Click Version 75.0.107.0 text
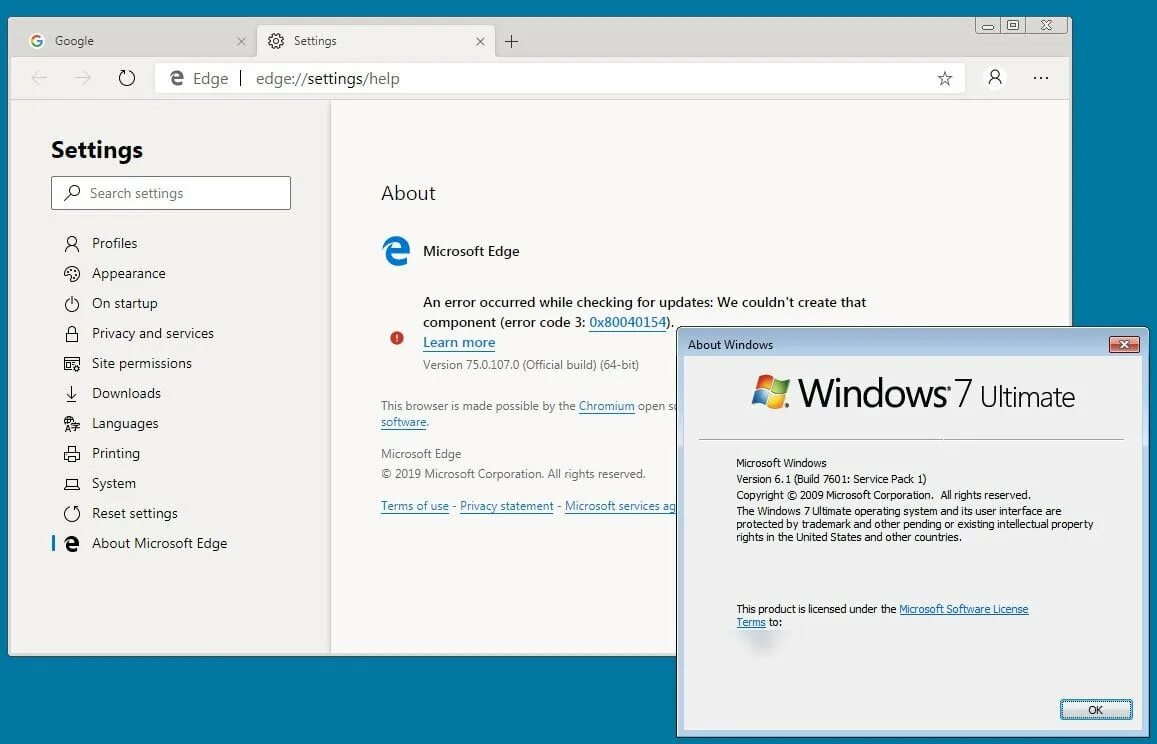This screenshot has width=1157, height=744. 531,365
